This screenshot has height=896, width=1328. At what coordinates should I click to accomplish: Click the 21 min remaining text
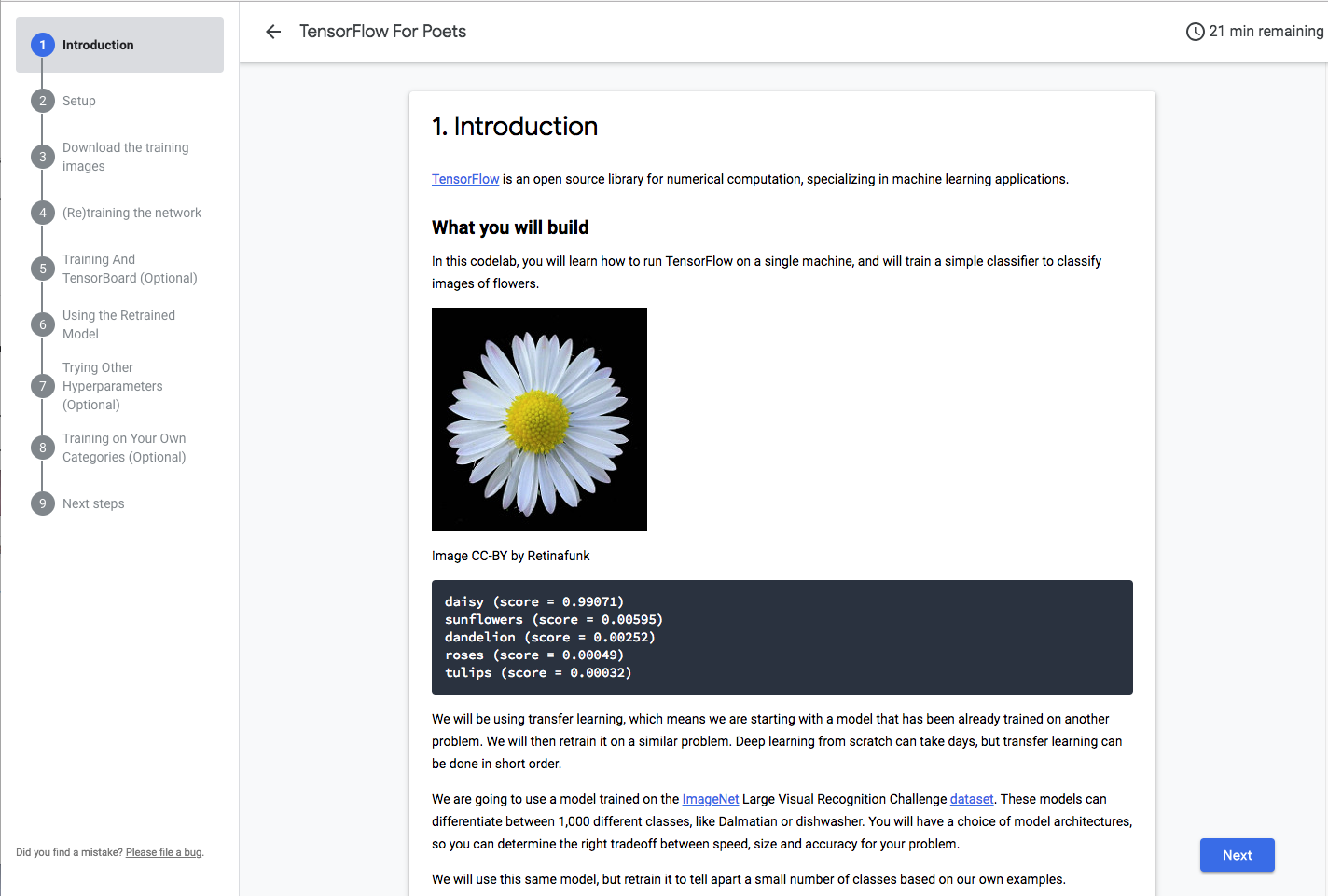[1266, 32]
